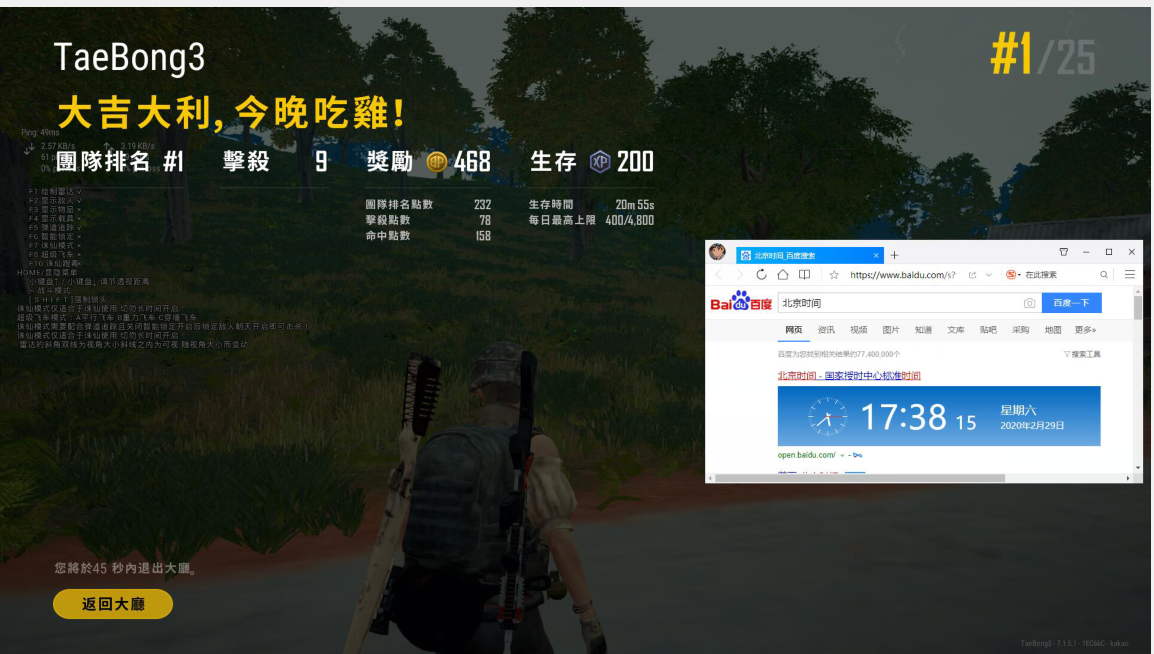The width and height of the screenshot is (1154, 654).
Task: Click the vertical scrollbar down arrow
Action: pyautogui.click(x=1138, y=467)
